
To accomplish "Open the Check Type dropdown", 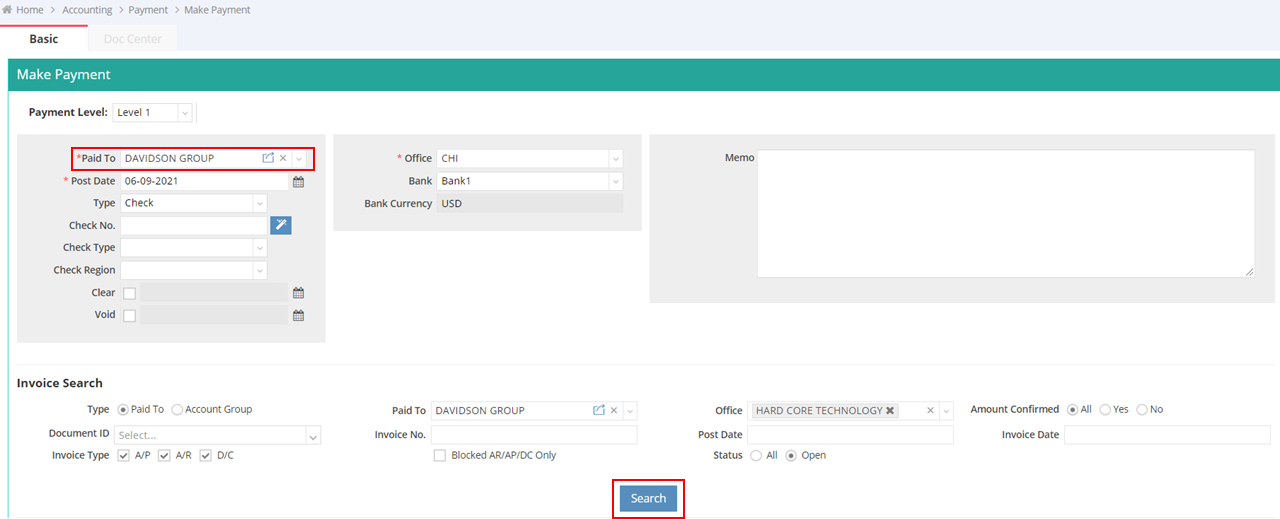I will (x=260, y=248).
